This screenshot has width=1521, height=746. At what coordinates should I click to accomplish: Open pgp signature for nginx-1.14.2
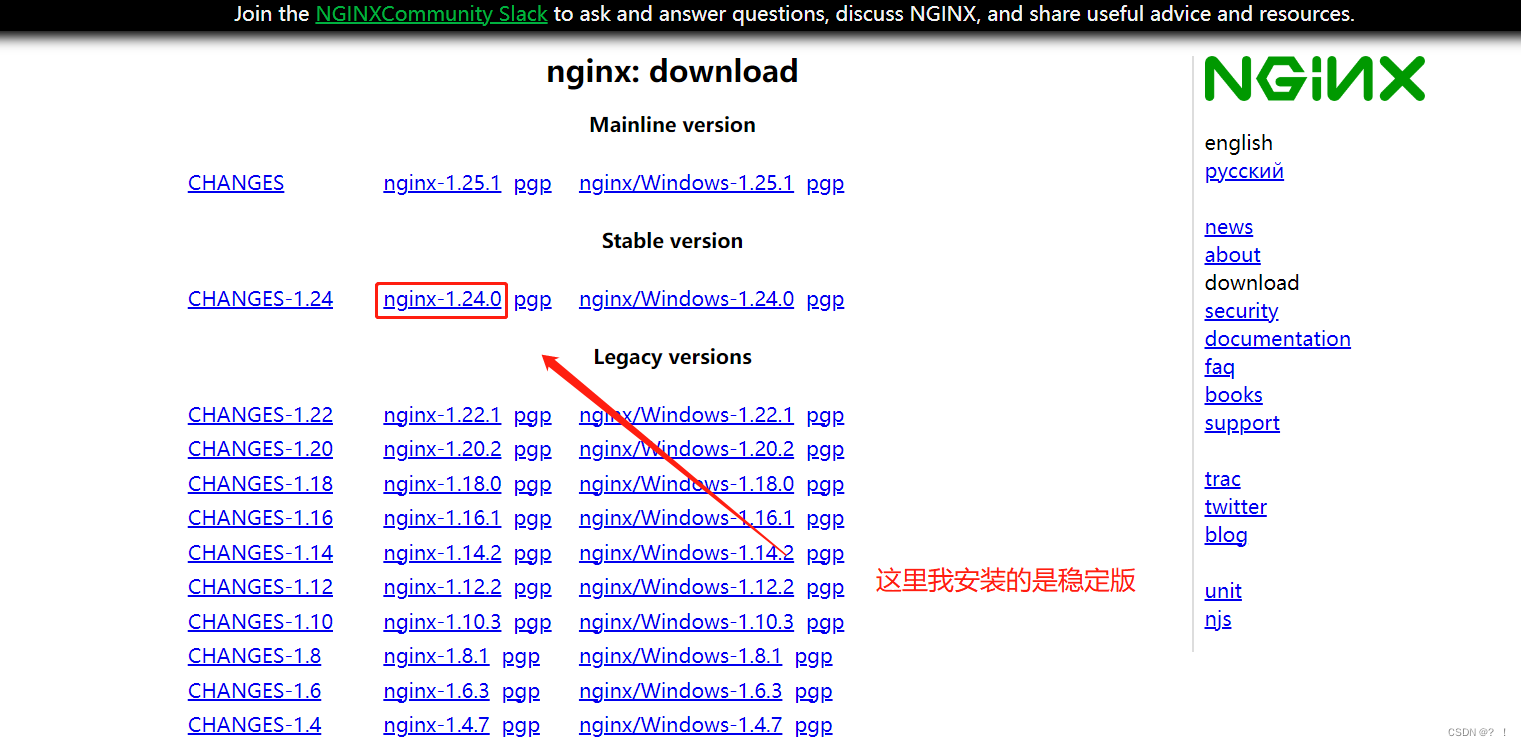[532, 554]
